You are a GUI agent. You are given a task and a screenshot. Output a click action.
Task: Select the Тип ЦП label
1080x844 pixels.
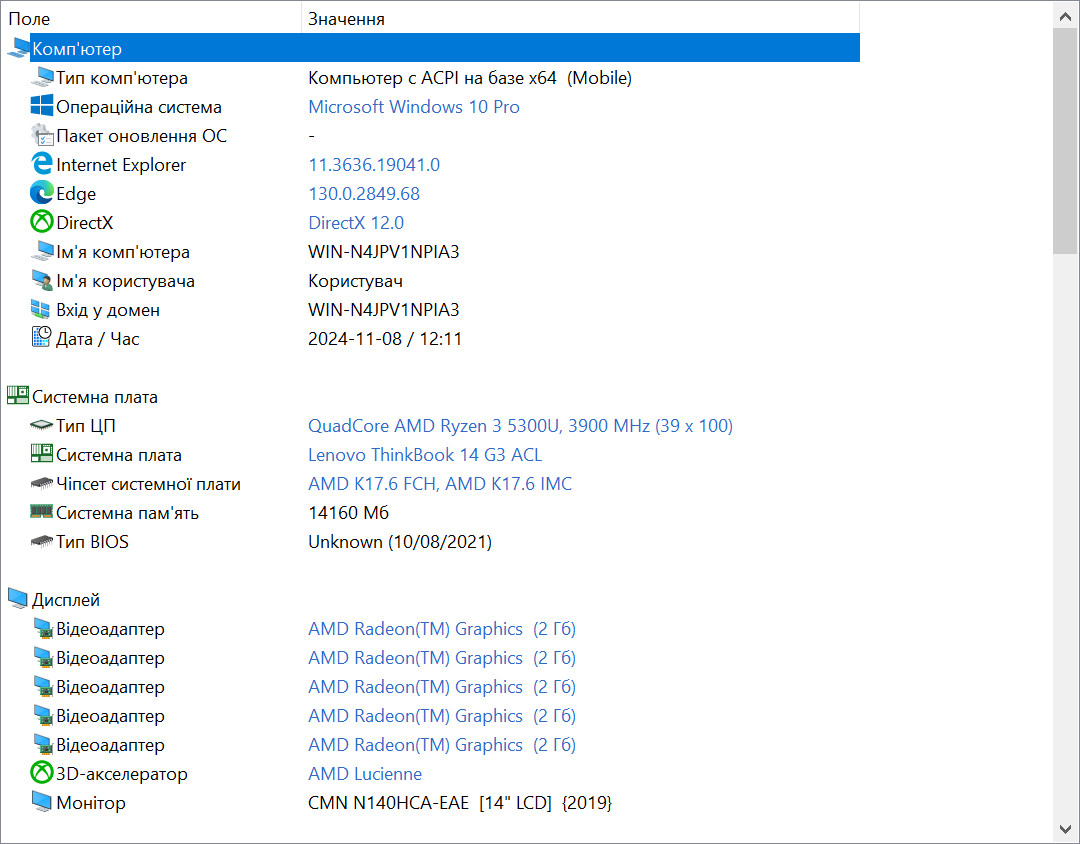[85, 426]
